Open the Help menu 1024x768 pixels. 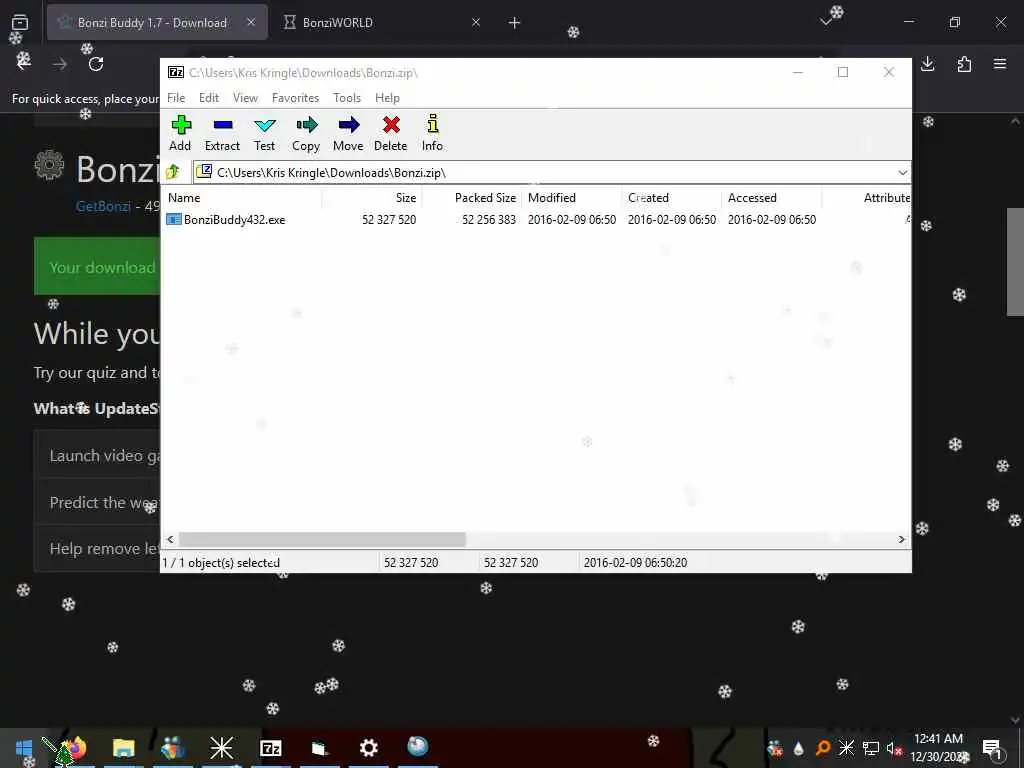(x=387, y=98)
